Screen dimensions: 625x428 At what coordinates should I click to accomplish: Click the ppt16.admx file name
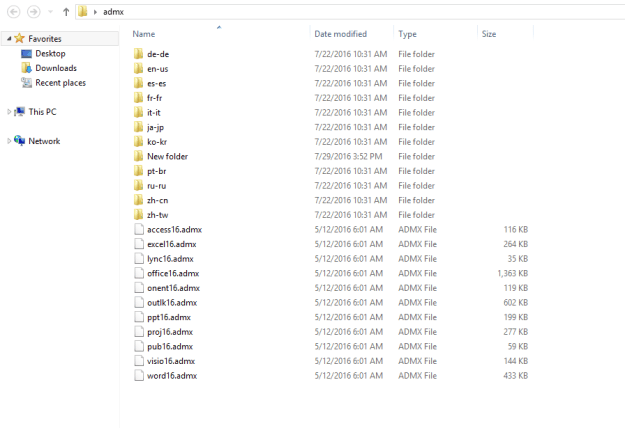169,317
